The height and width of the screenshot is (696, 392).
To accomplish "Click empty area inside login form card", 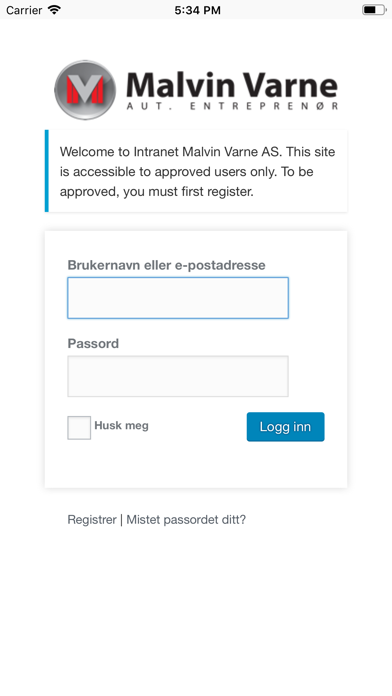I will point(196,465).
